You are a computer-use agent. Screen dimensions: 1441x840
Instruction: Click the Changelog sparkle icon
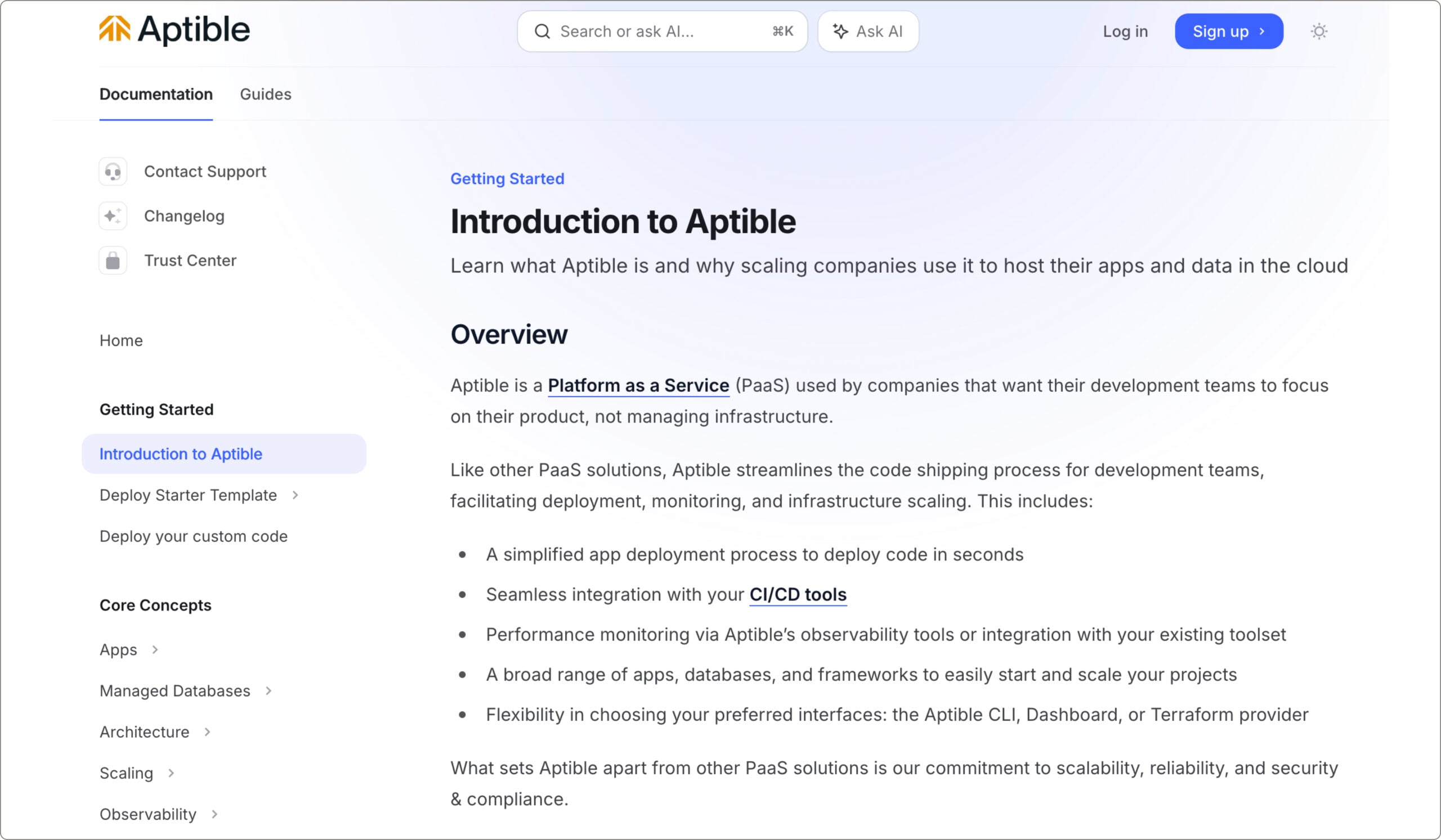click(113, 216)
